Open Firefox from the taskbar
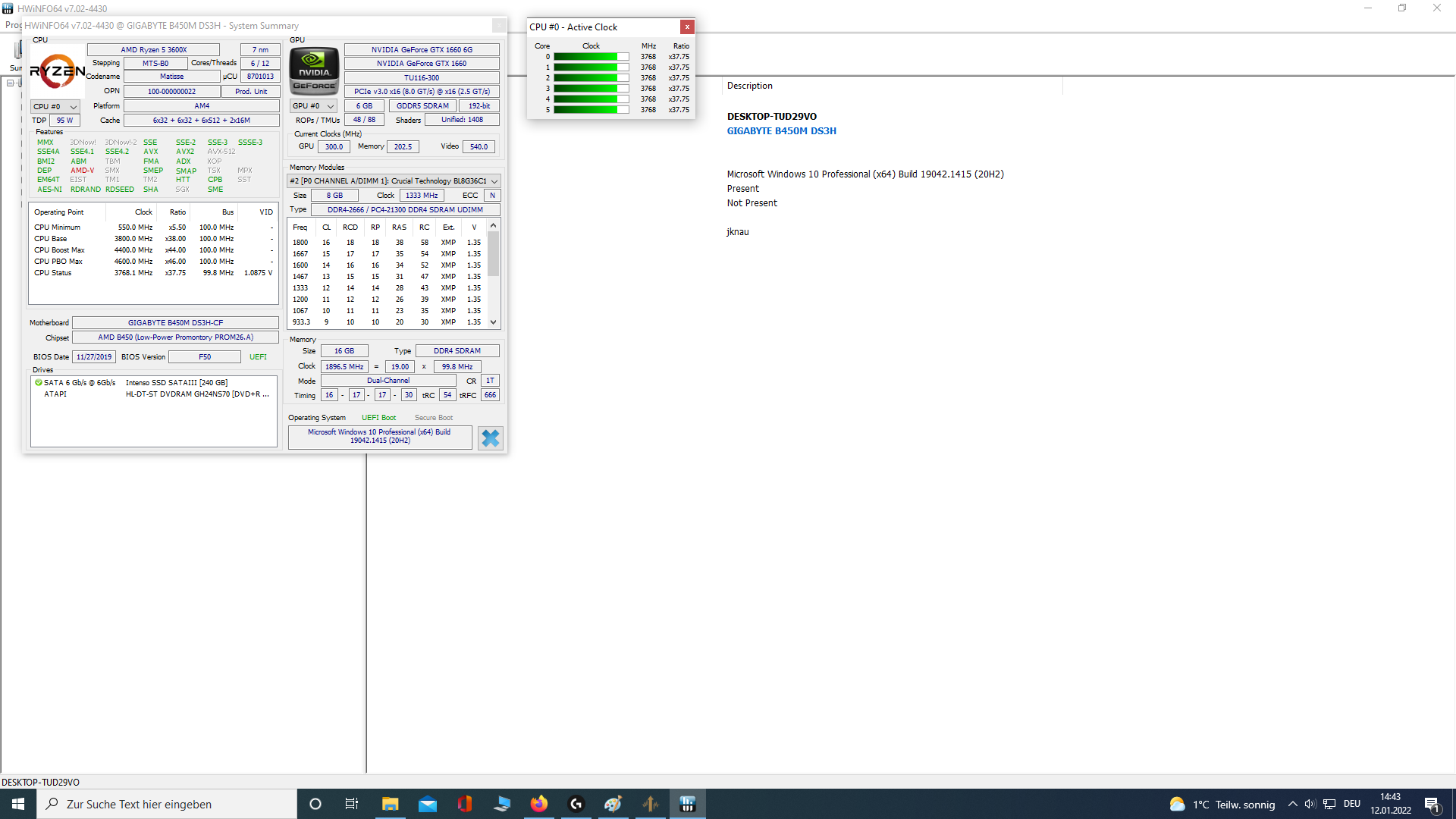The height and width of the screenshot is (819, 1456). click(x=539, y=804)
